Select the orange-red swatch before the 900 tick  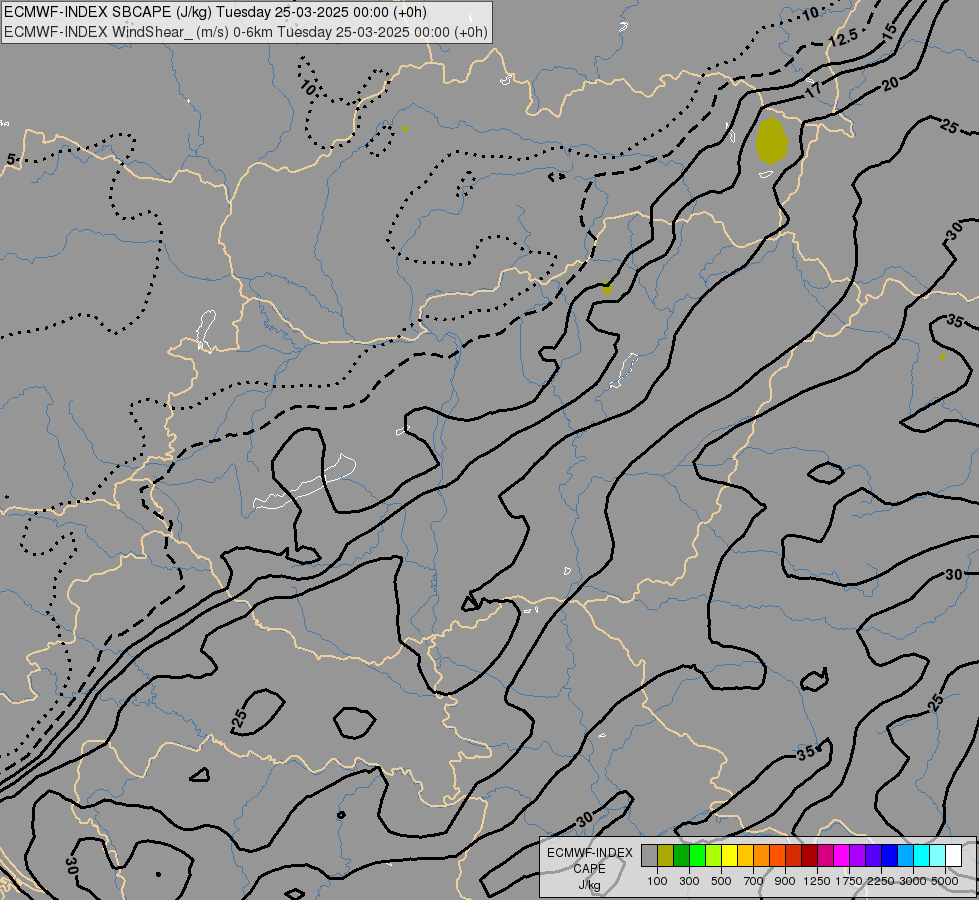(777, 856)
